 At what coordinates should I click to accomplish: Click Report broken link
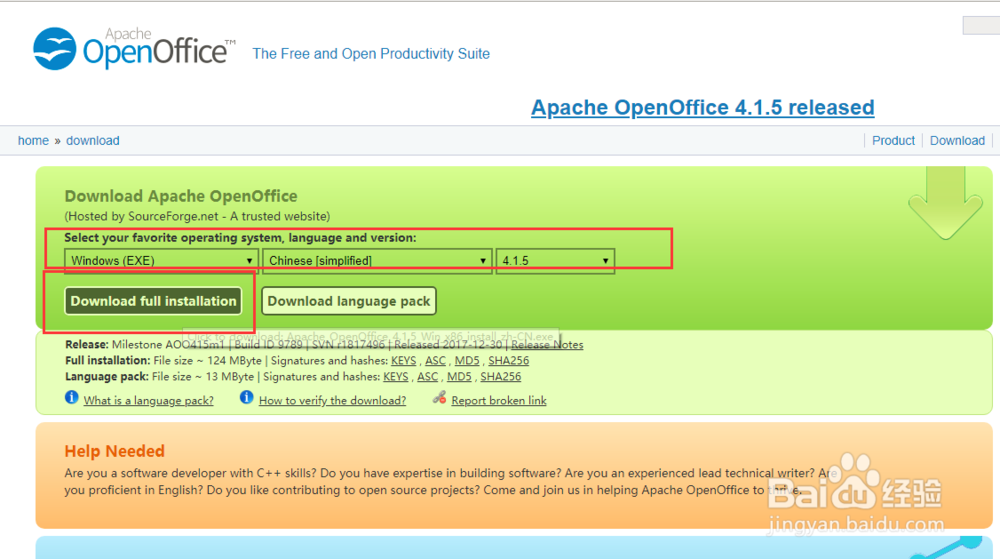[499, 400]
